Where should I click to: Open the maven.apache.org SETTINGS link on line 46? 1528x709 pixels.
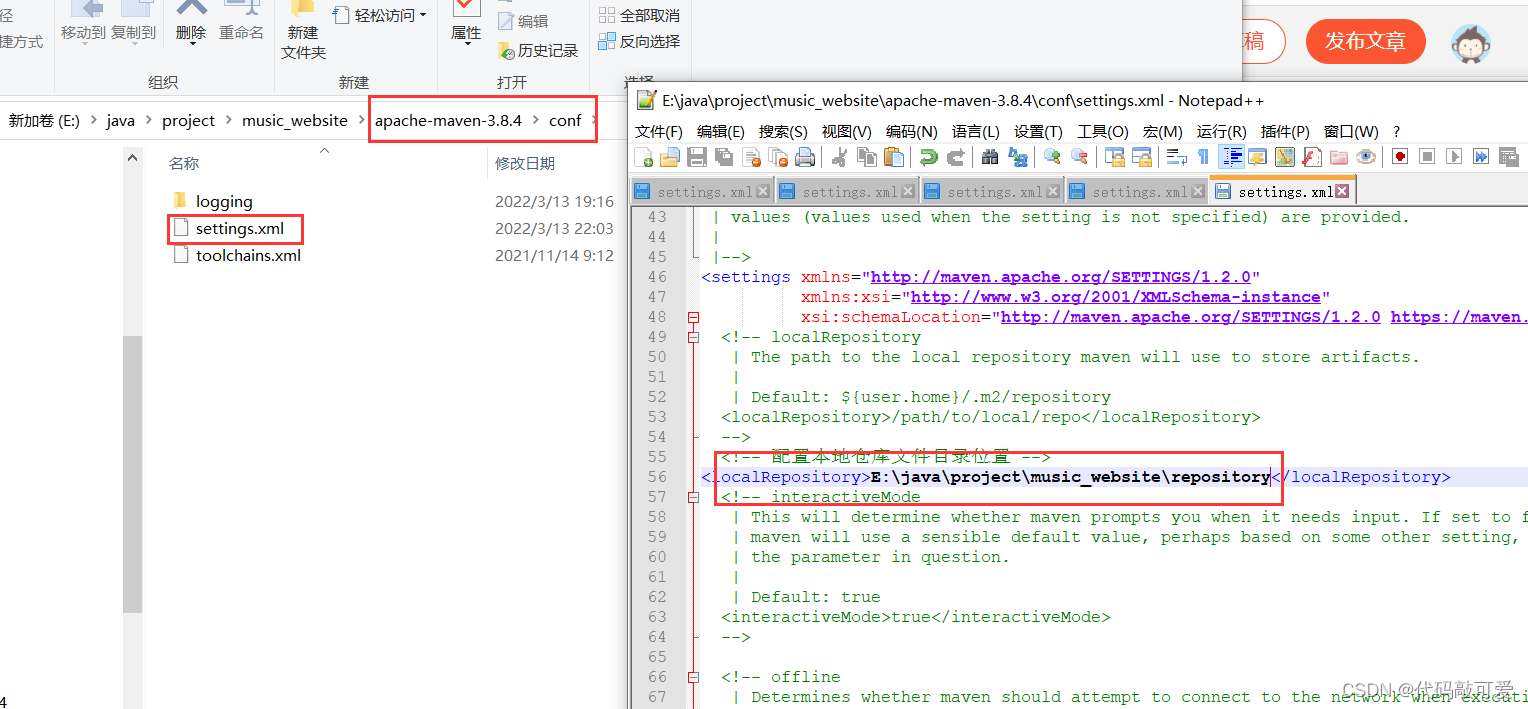point(1061,277)
